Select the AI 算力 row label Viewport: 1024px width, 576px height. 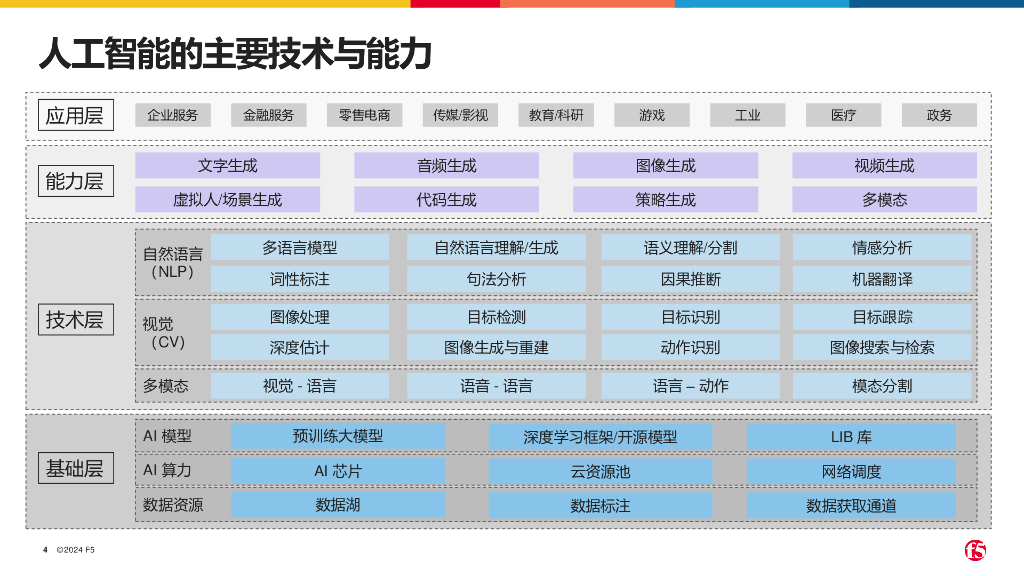point(167,471)
